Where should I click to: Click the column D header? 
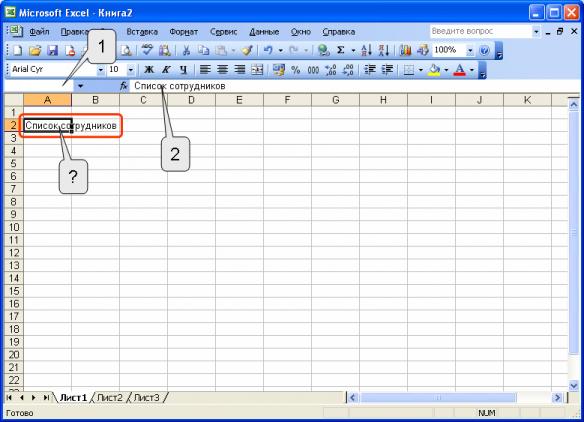click(x=191, y=100)
